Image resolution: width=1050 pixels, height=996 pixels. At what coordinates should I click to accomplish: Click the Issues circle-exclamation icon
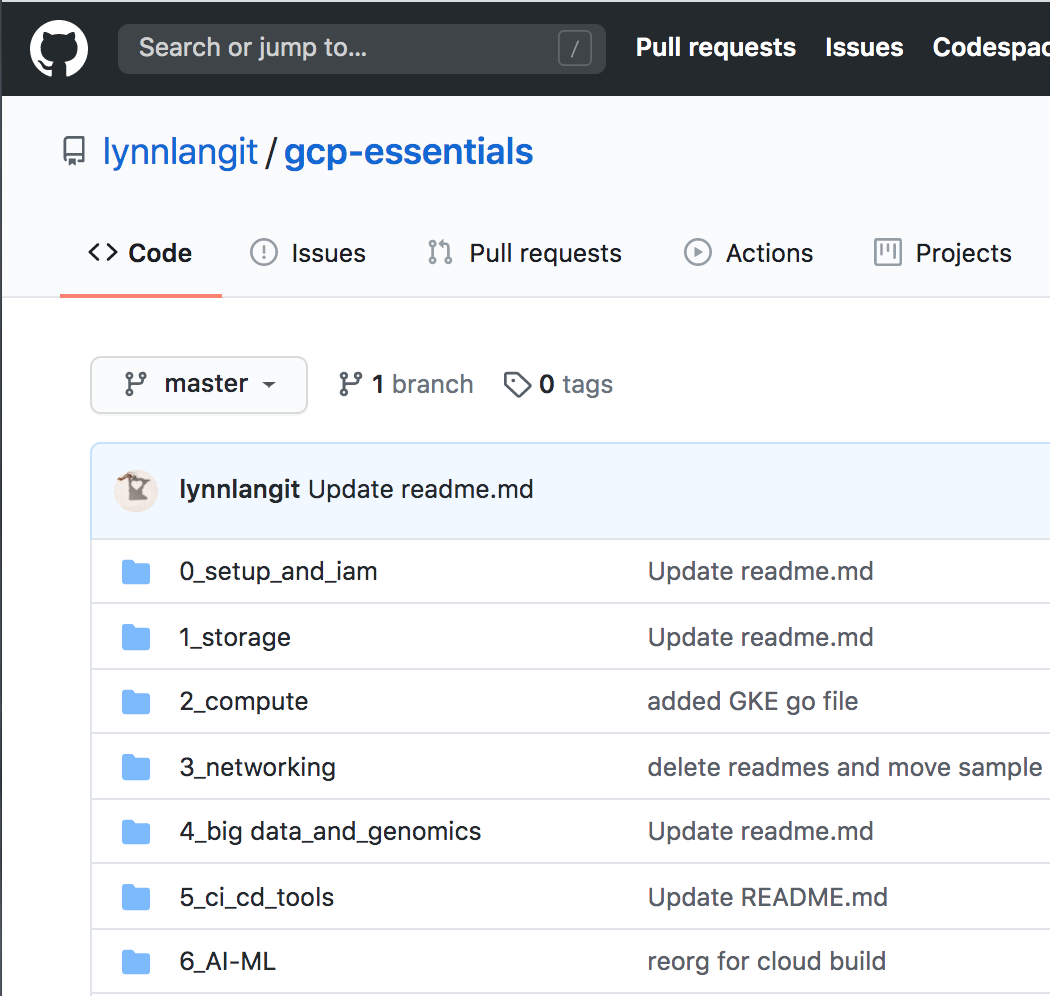click(264, 253)
